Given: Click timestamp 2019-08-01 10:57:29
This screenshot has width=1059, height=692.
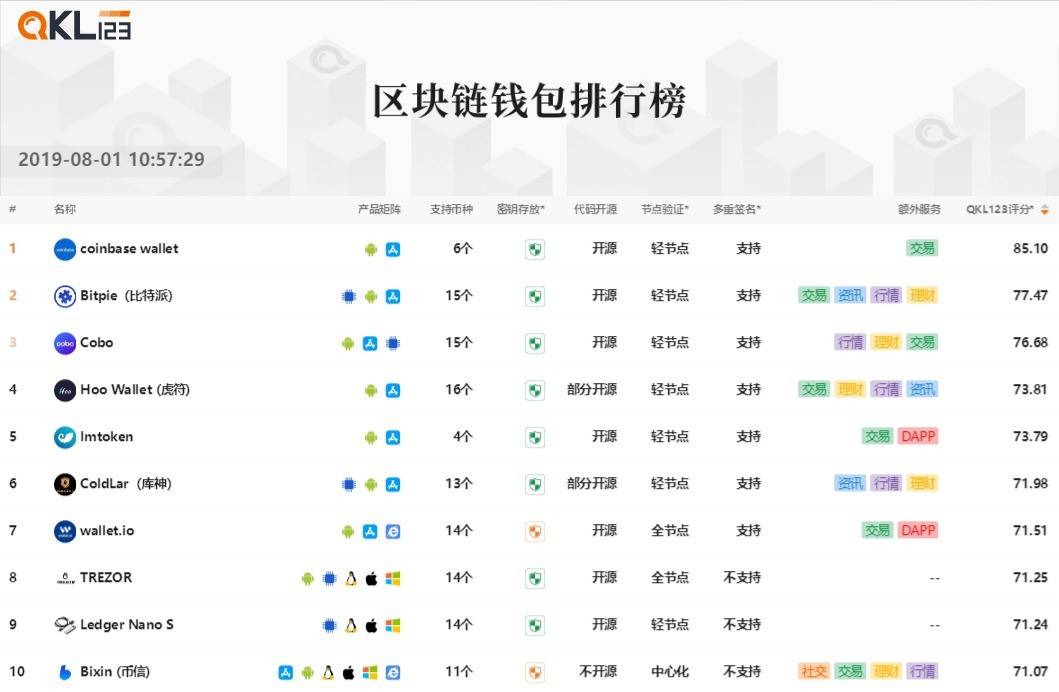Looking at the screenshot, I should pyautogui.click(x=111, y=159).
